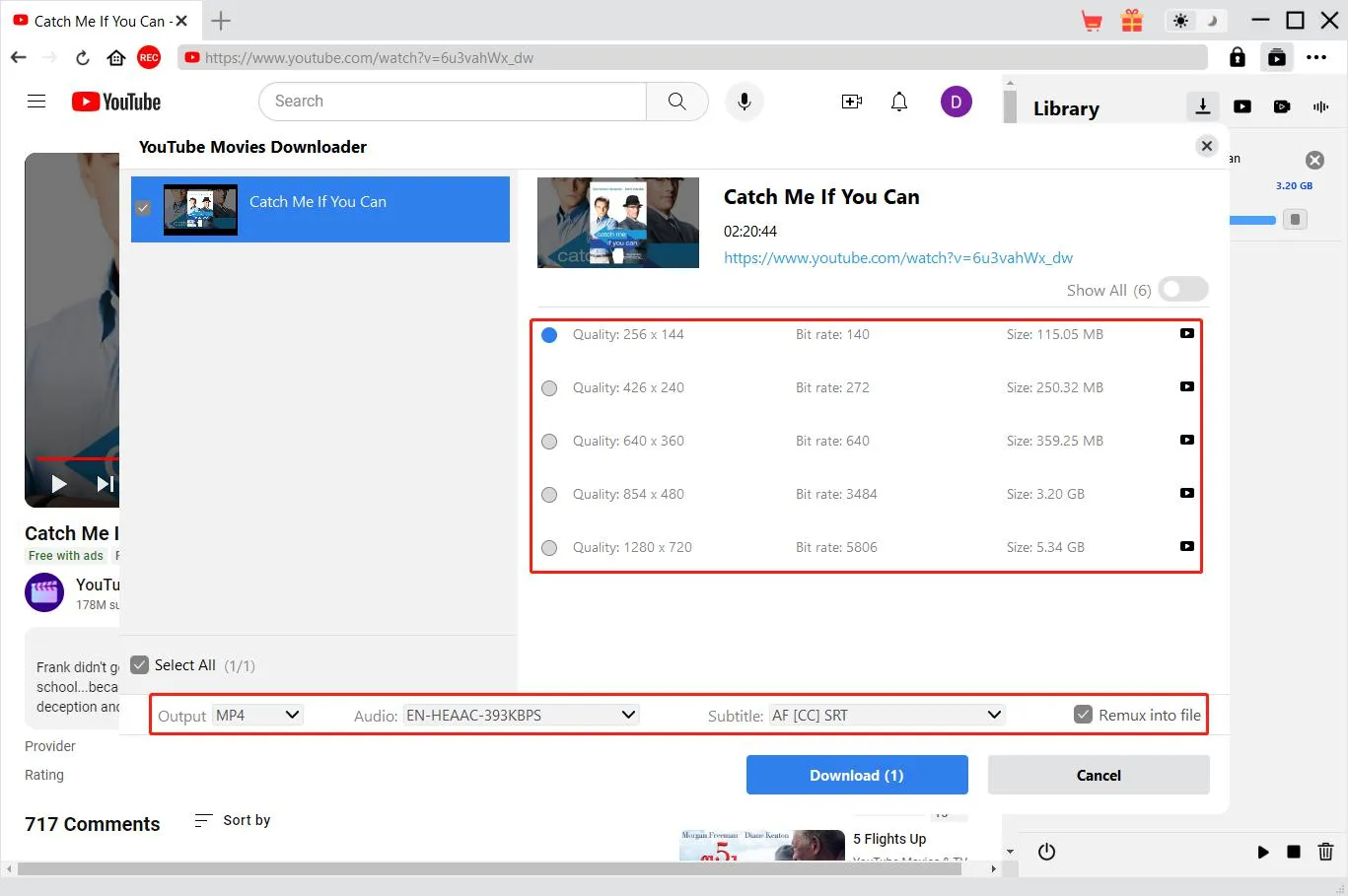Select the 1280 x 720 quality option
Screen dimensions: 1348x896
point(549,548)
